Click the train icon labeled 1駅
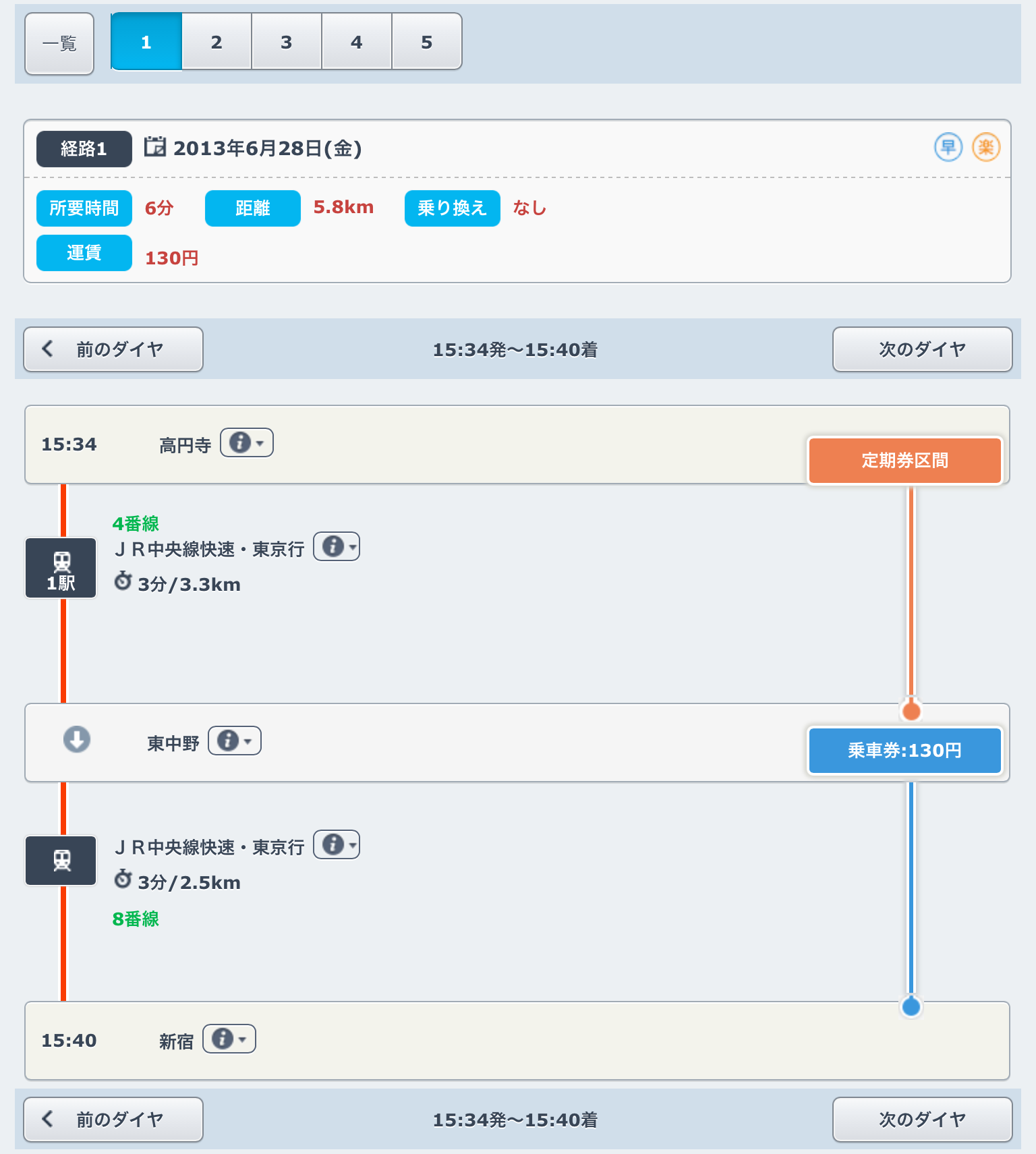 click(61, 568)
